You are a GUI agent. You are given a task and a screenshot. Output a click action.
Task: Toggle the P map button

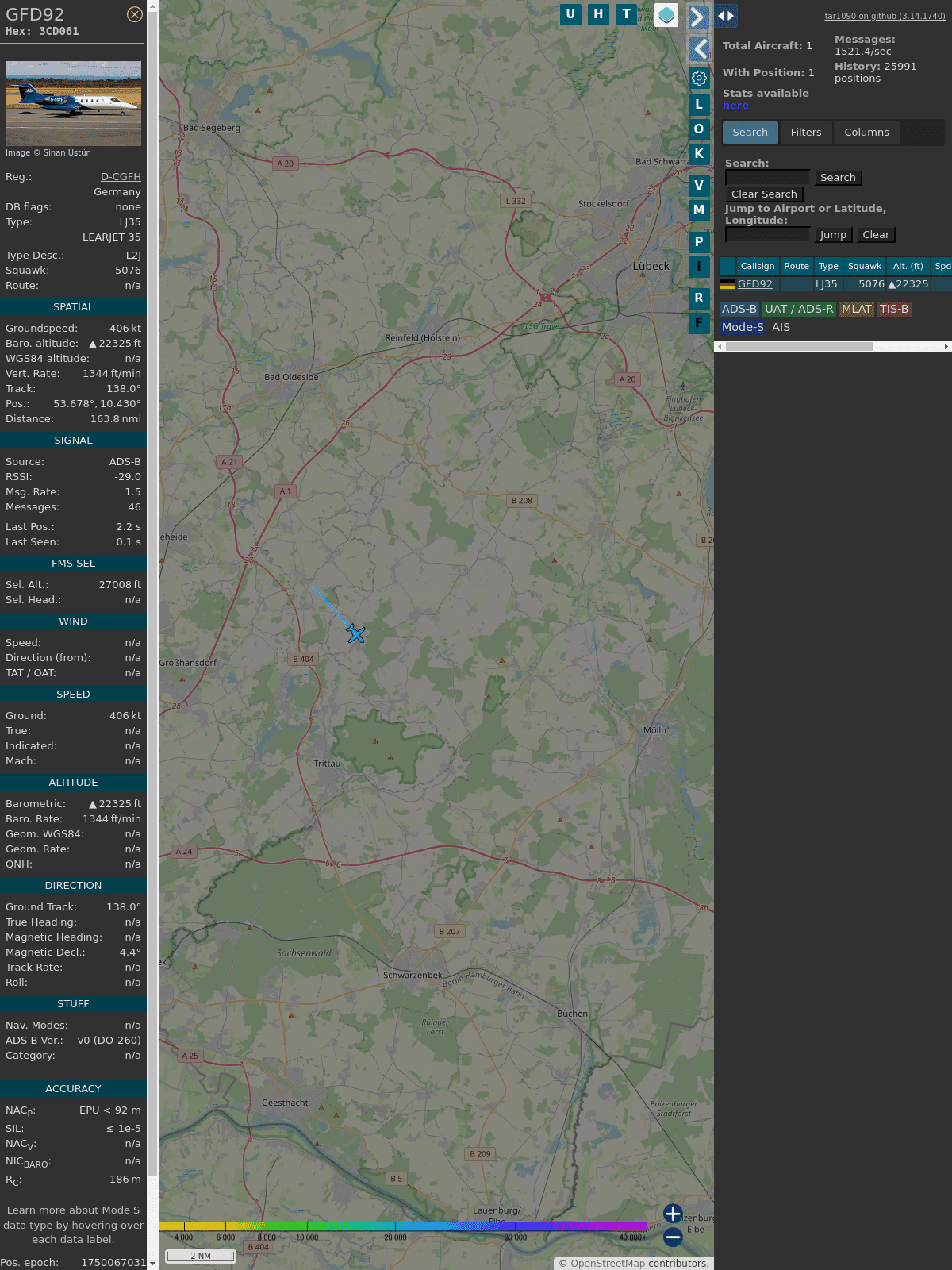tap(699, 241)
